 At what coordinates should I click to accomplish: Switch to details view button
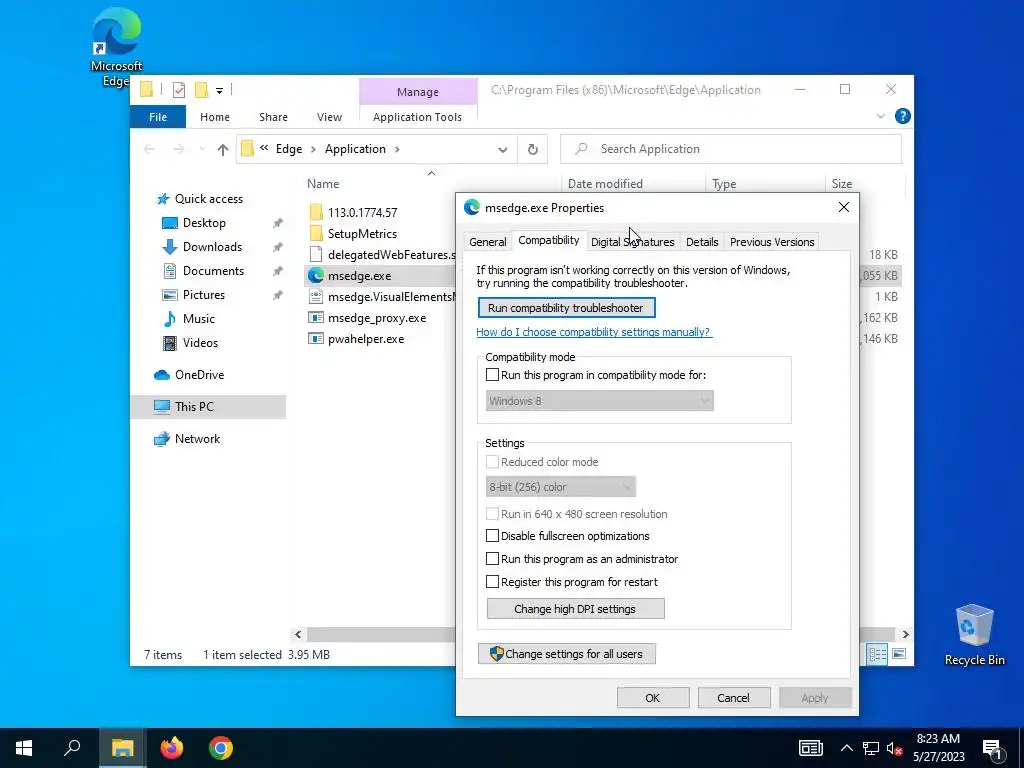pyautogui.click(x=878, y=654)
